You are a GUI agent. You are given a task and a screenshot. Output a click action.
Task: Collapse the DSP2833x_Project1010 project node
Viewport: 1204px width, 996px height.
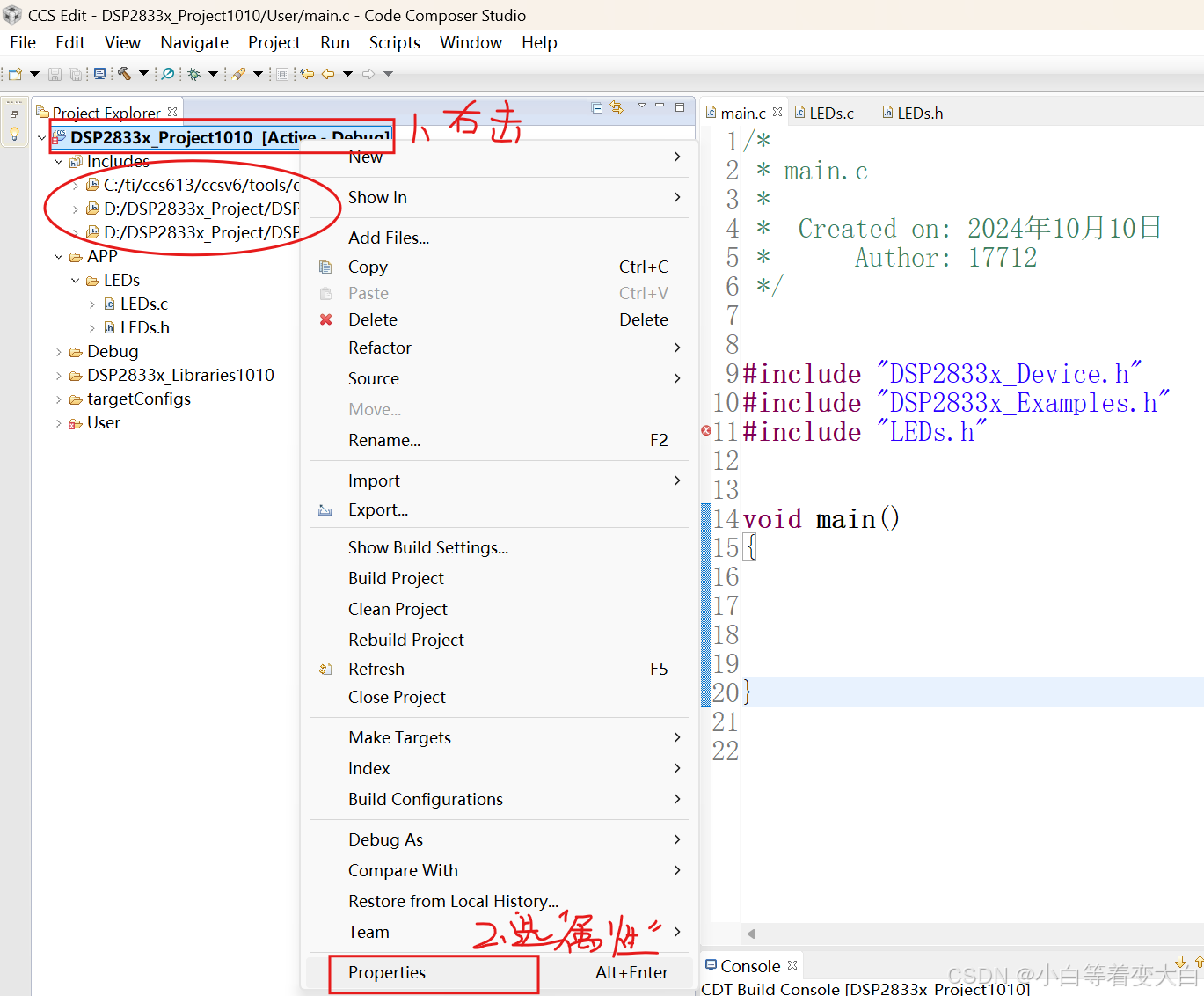click(x=41, y=137)
